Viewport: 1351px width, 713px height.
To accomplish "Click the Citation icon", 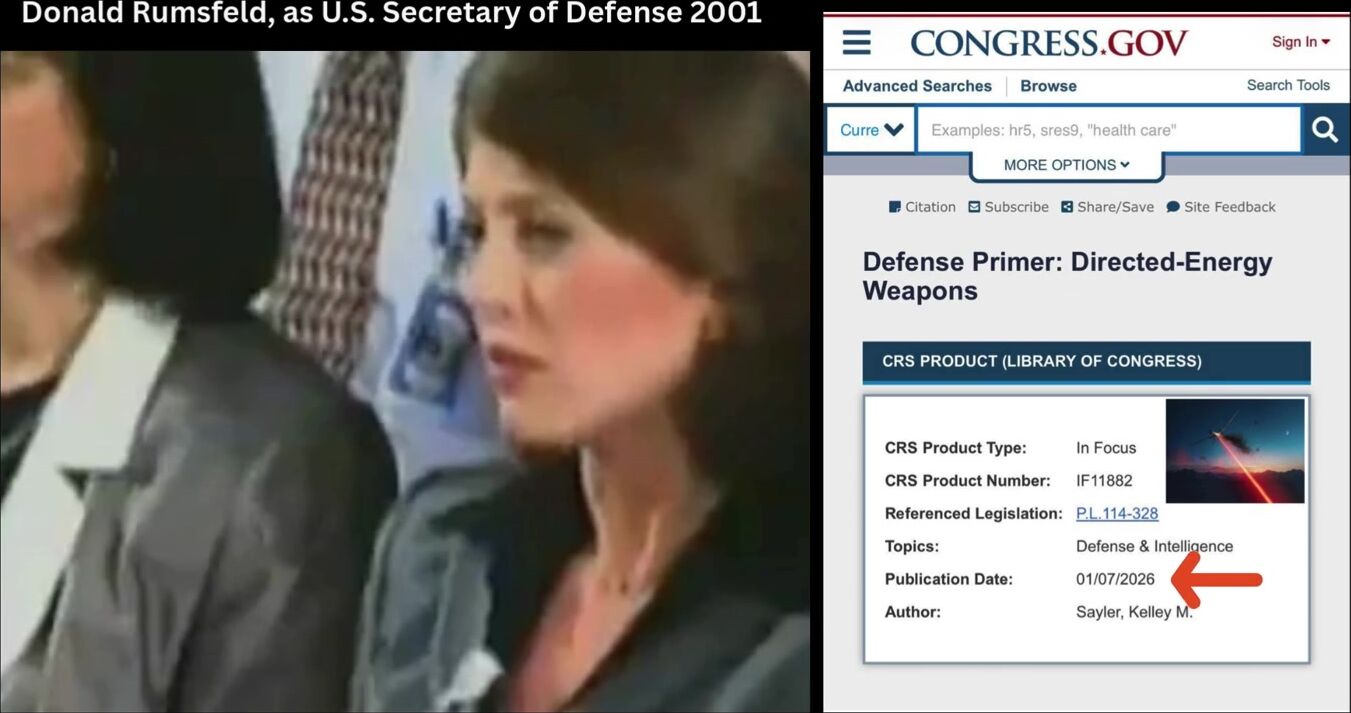I will [x=895, y=207].
